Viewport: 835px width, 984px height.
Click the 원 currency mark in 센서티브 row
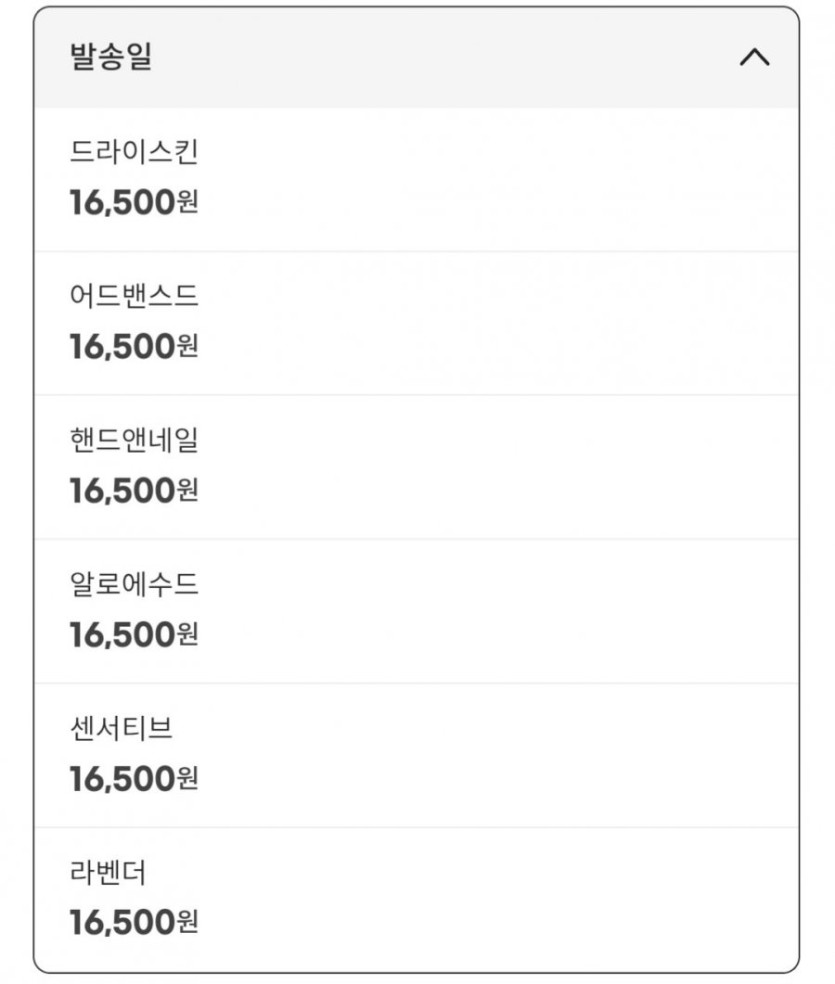point(188,780)
